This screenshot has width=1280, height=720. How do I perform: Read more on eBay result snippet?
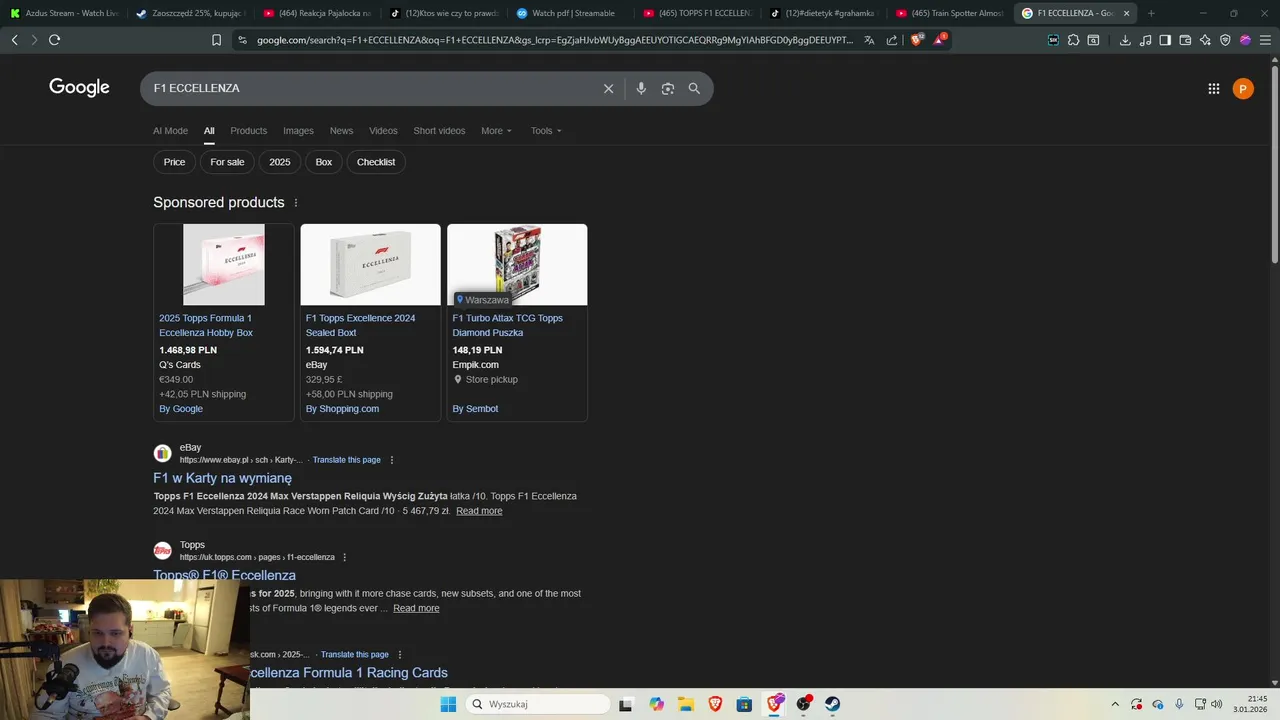(x=479, y=511)
